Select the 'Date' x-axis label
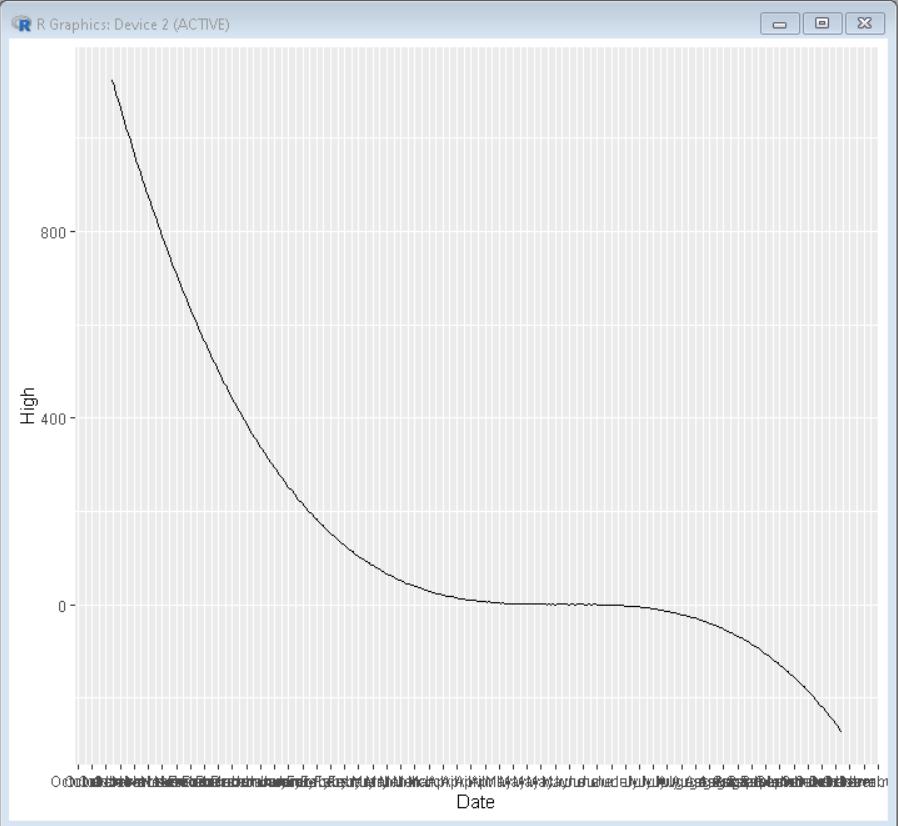Screen dimensions: 898x826 coord(475,801)
